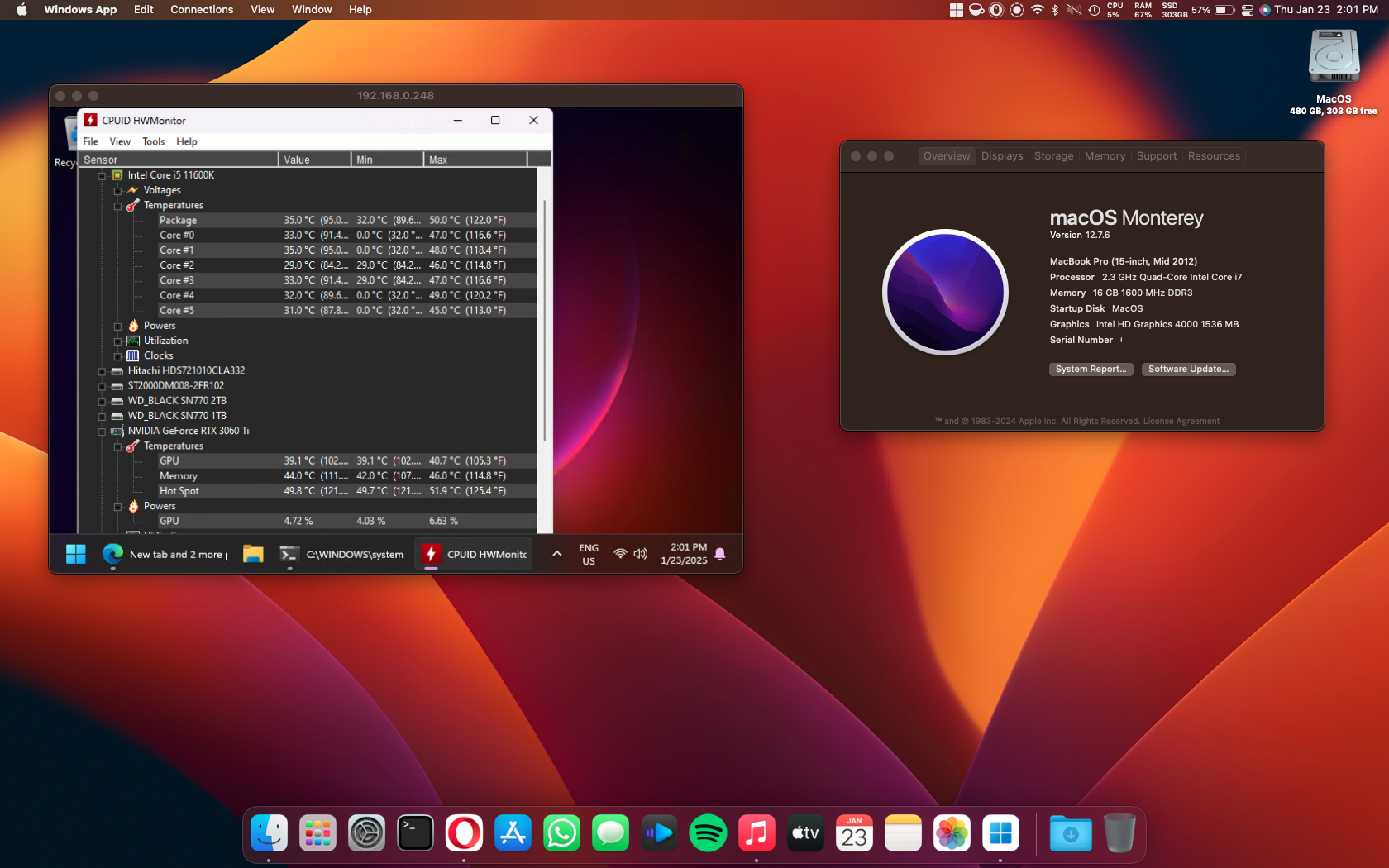
Task: Click Windows Start button in remote taskbar
Action: pyautogui.click(x=76, y=554)
